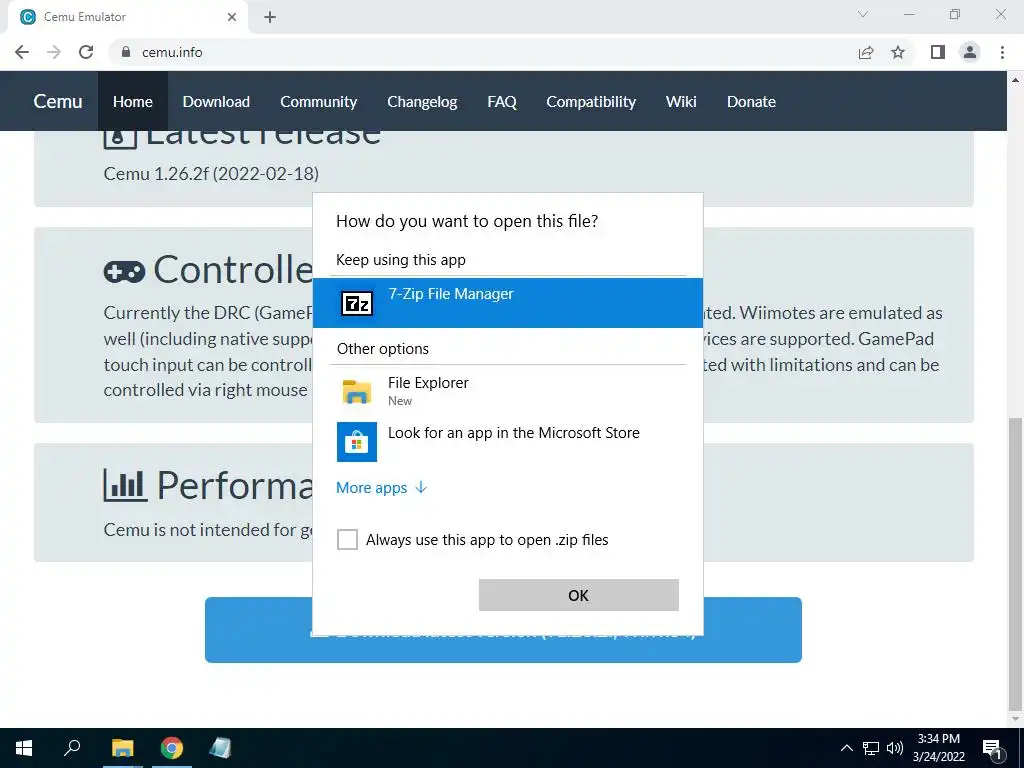
Task: Open tab search dropdown chevron
Action: [x=863, y=14]
